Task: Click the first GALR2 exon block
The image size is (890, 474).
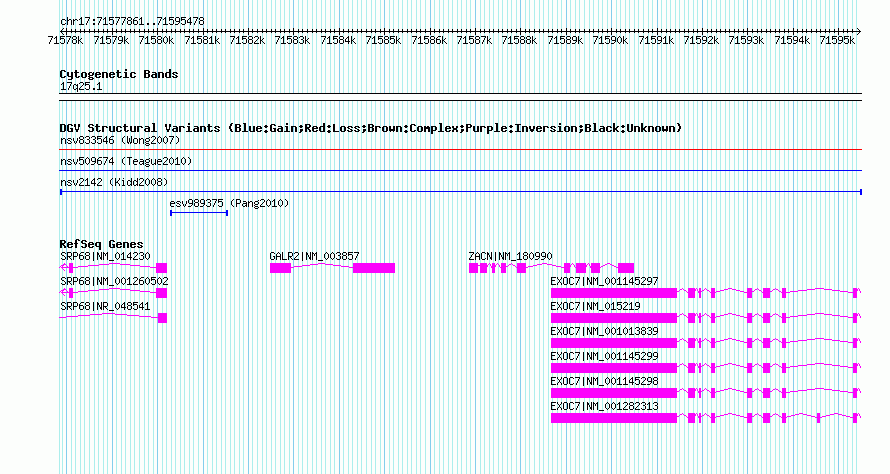Action: coord(280,268)
